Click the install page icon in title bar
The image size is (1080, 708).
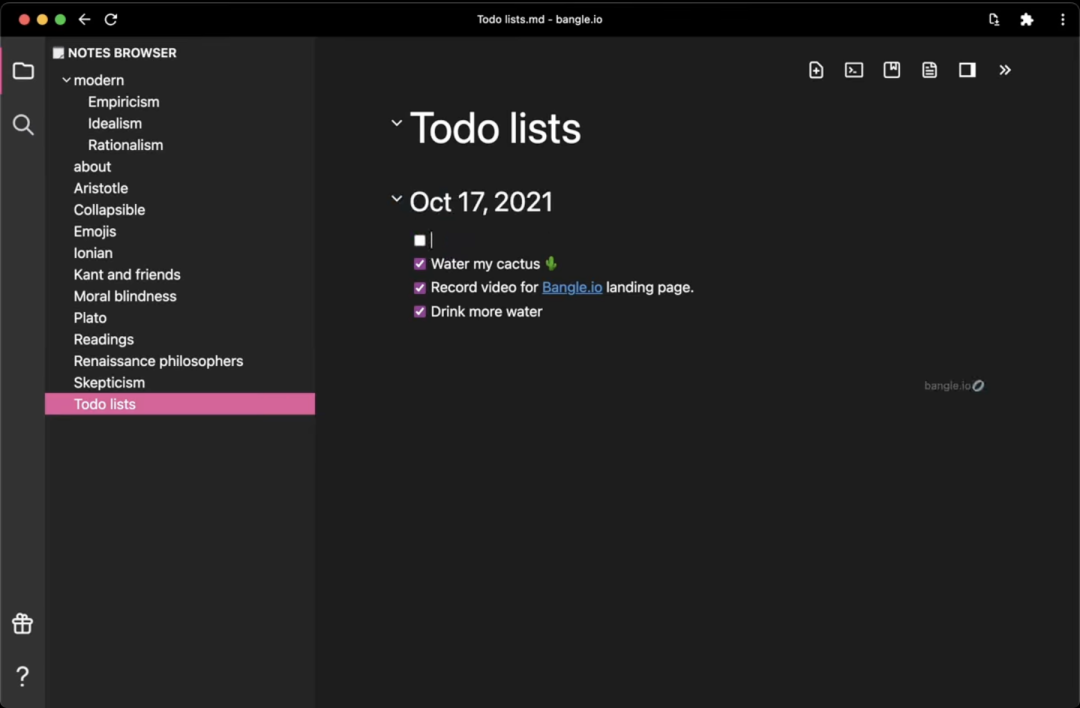click(993, 19)
